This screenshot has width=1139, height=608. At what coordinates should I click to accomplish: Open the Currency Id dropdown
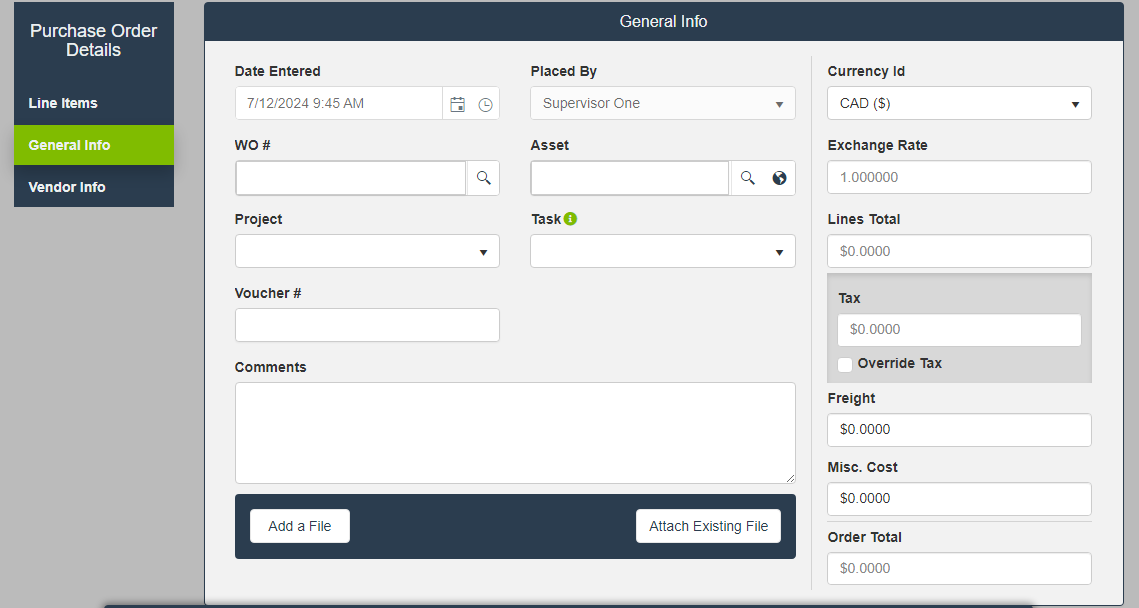pos(958,103)
